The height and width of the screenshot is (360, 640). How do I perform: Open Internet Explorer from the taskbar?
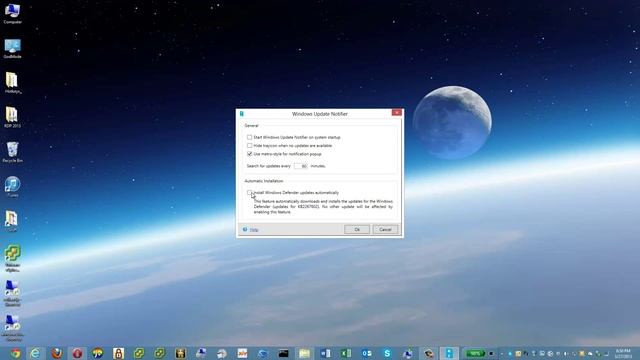click(x=36, y=353)
